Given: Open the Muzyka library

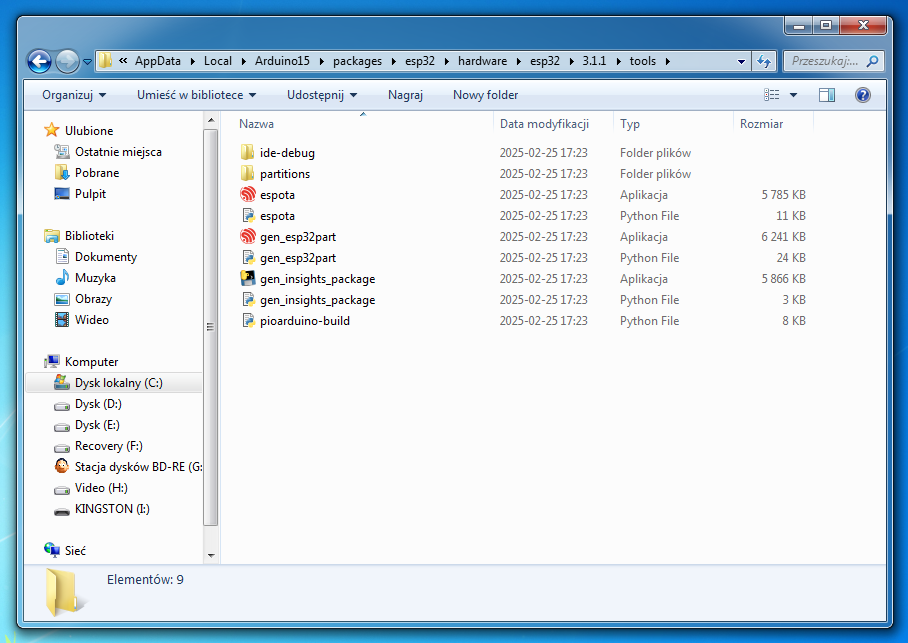Looking at the screenshot, I should coord(95,277).
